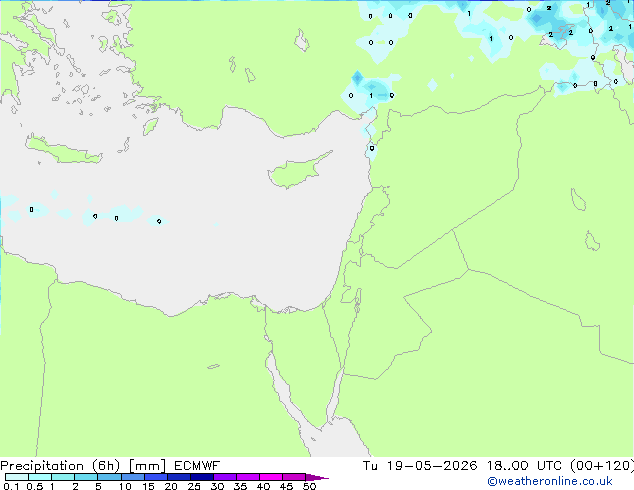This screenshot has width=634, height=490.
Task: Click the legend value '30'
Action: (217, 486)
